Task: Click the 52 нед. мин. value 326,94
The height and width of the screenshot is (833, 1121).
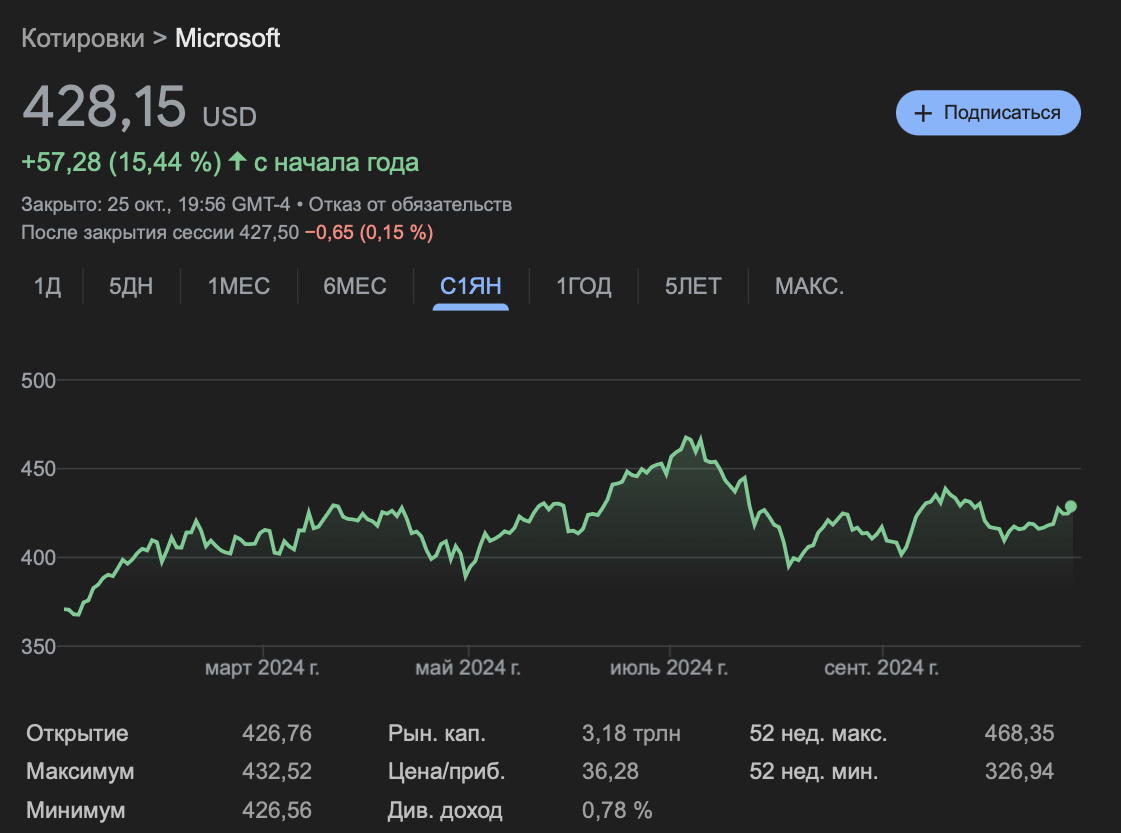Action: (1019, 772)
